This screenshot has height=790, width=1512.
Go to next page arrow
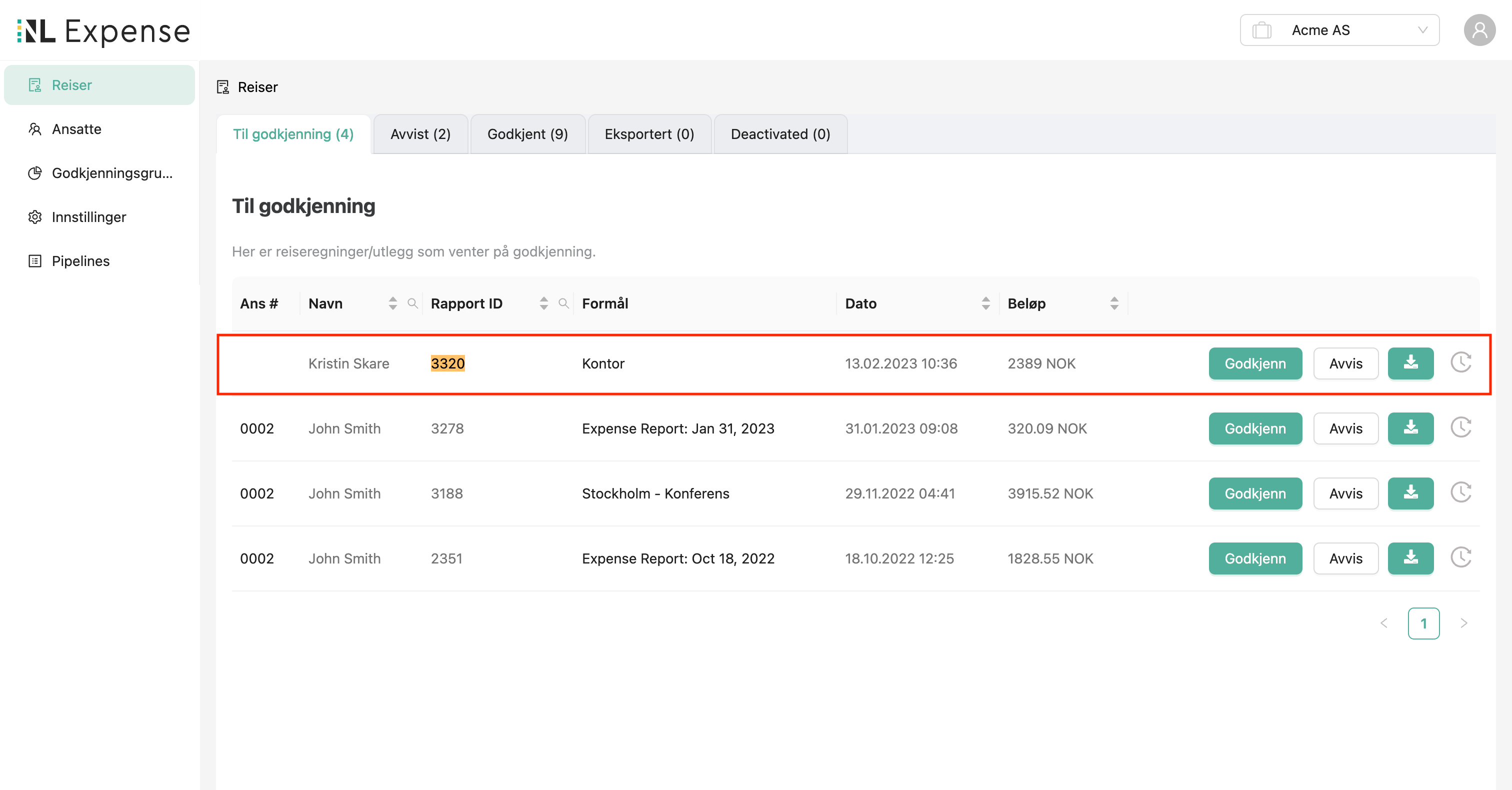(1463, 623)
